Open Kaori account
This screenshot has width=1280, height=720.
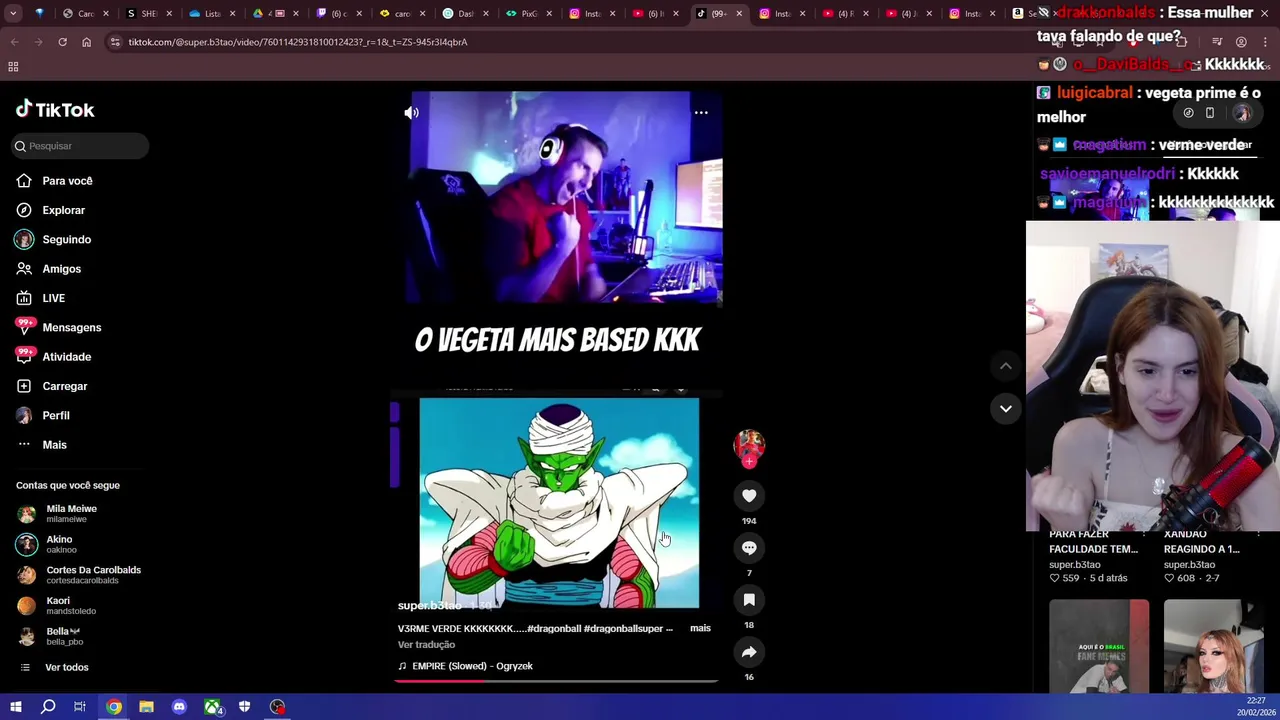point(70,606)
